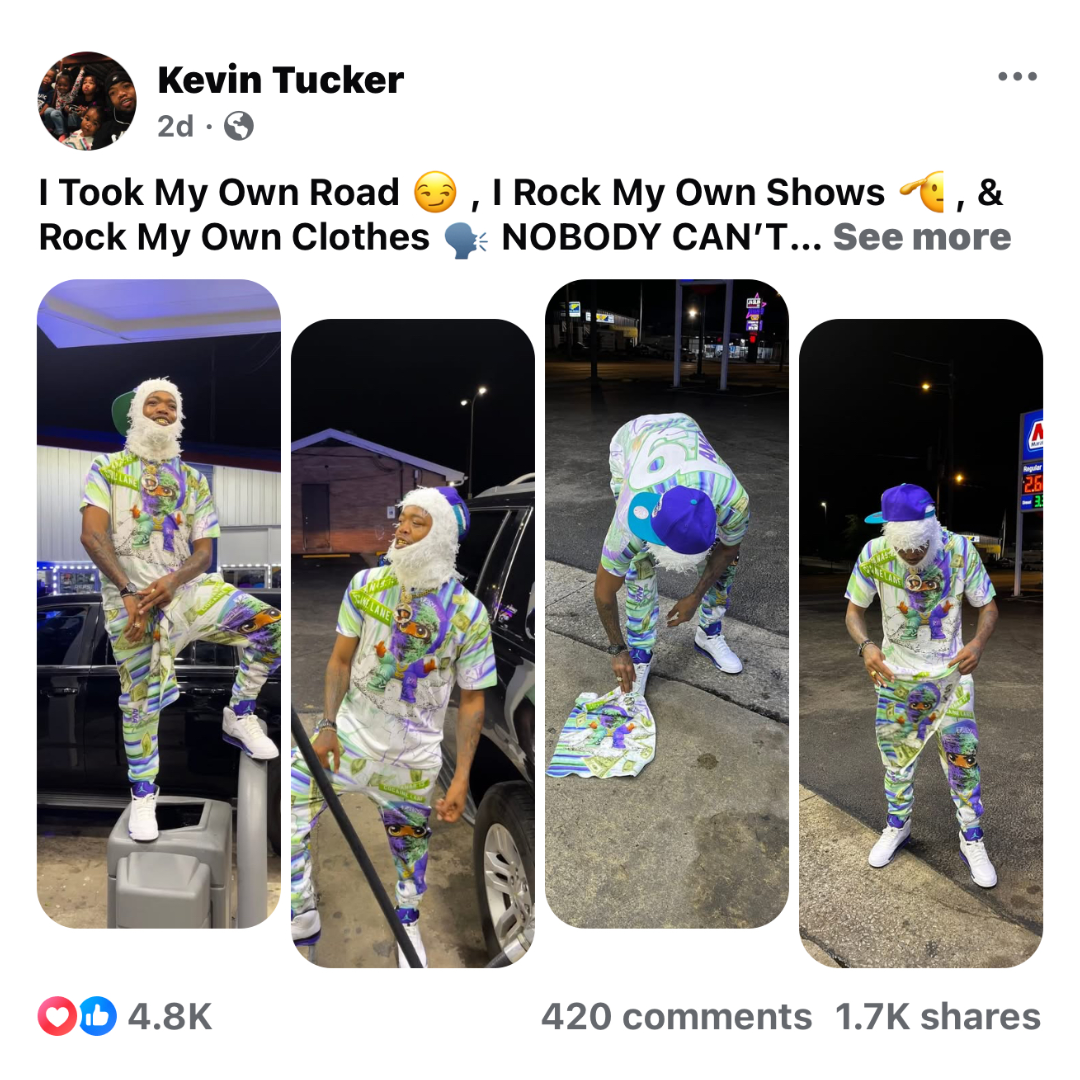Open the 420 comments section

676,1017
